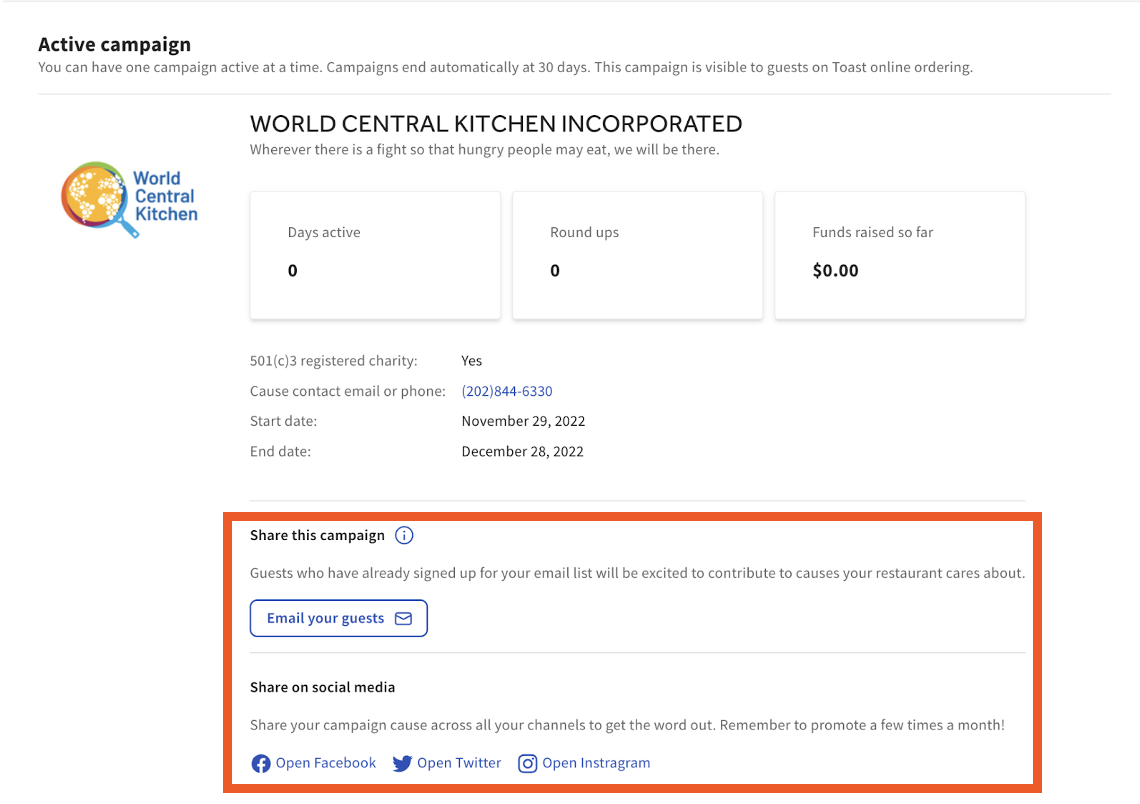Select the Funds raised so far card
The width and height of the screenshot is (1140, 804).
point(899,255)
